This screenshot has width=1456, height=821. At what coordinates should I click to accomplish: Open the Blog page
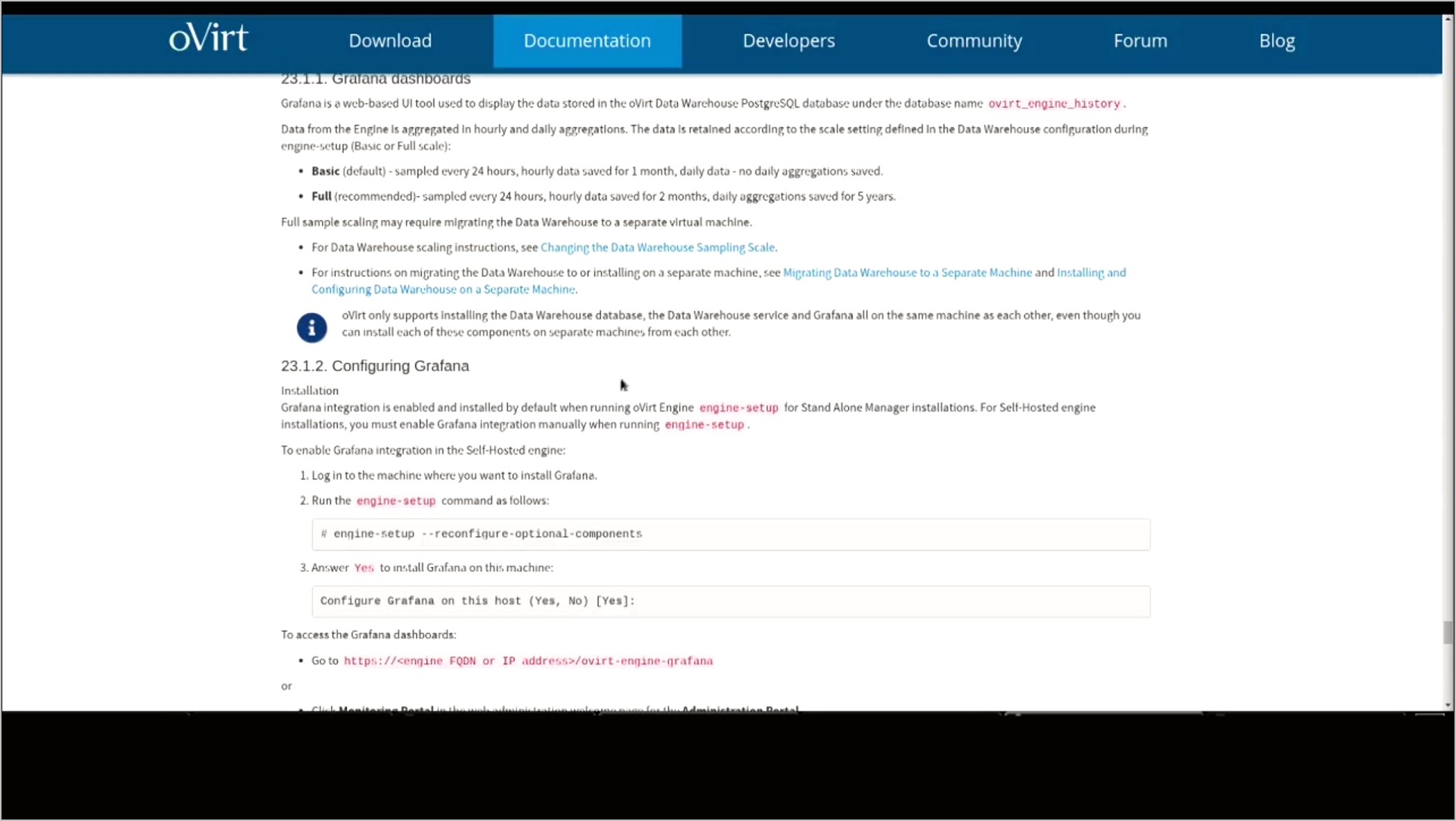(x=1277, y=41)
